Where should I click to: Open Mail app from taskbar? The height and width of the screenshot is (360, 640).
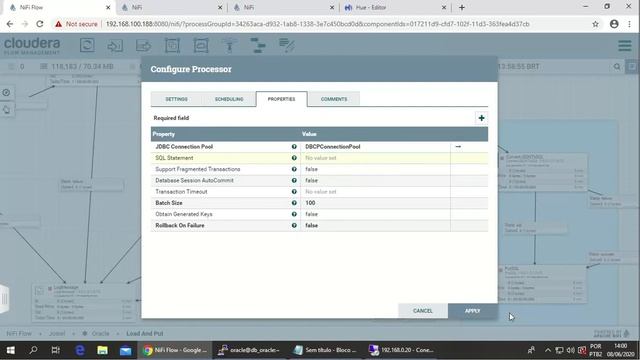point(125,350)
